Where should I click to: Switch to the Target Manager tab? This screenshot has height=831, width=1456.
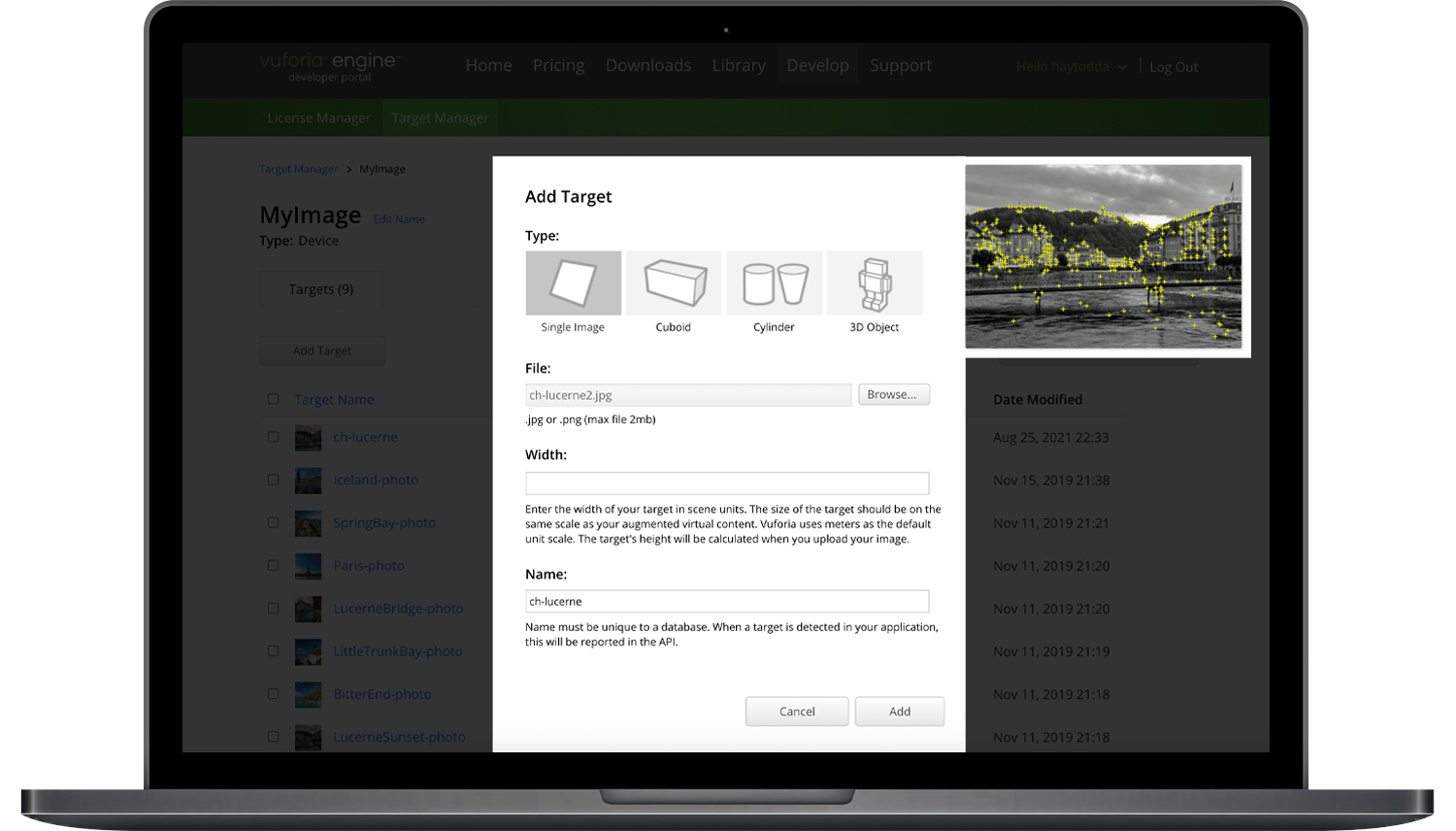coord(440,117)
